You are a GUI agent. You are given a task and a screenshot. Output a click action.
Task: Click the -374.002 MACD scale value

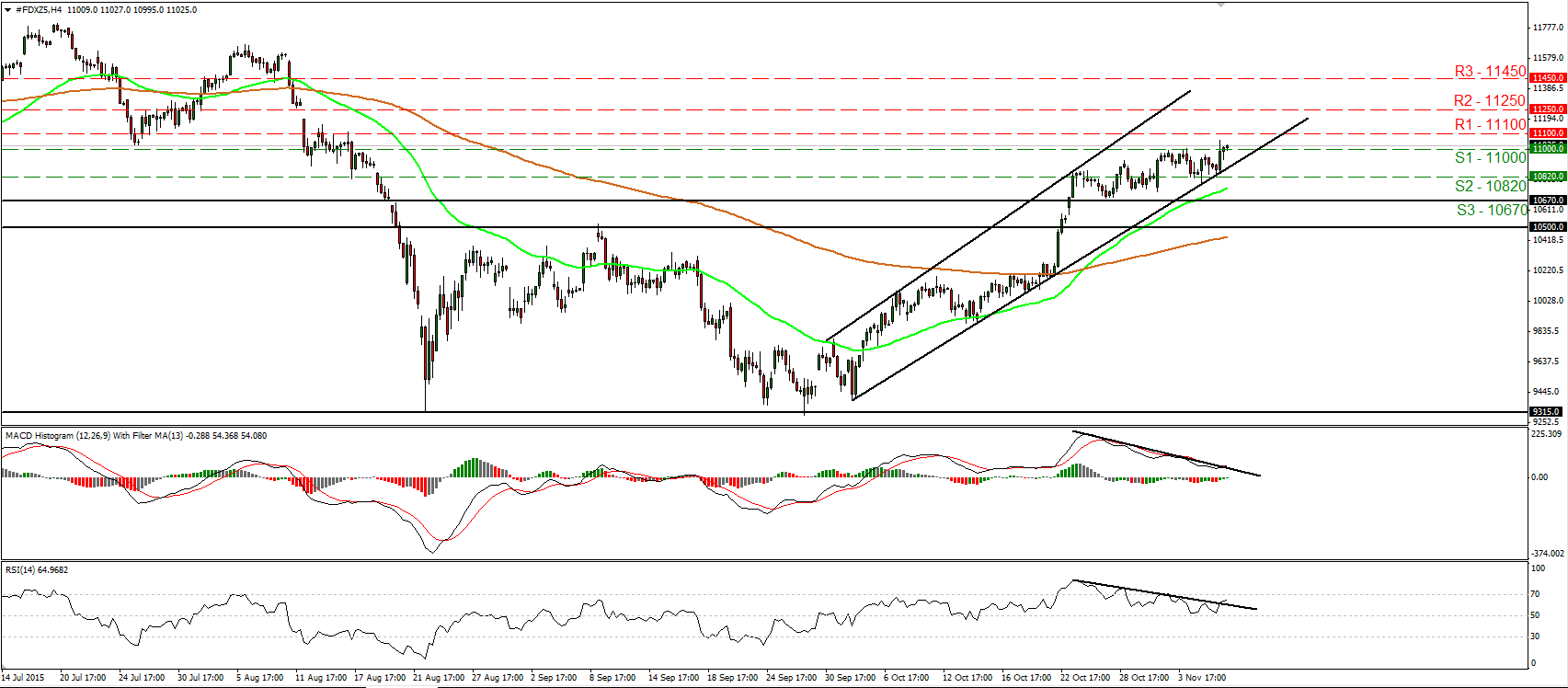pos(1547,553)
